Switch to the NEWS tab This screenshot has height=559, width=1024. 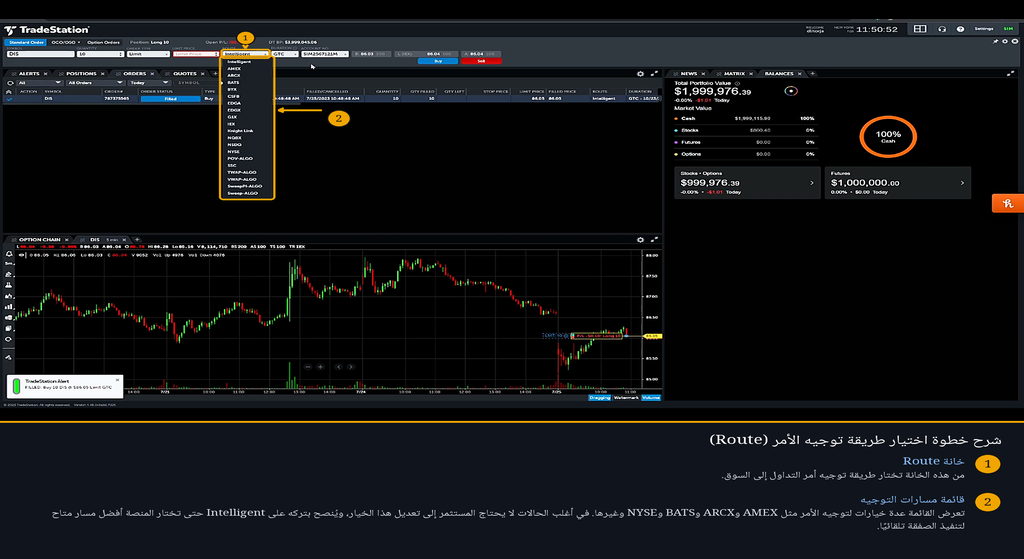(689, 74)
